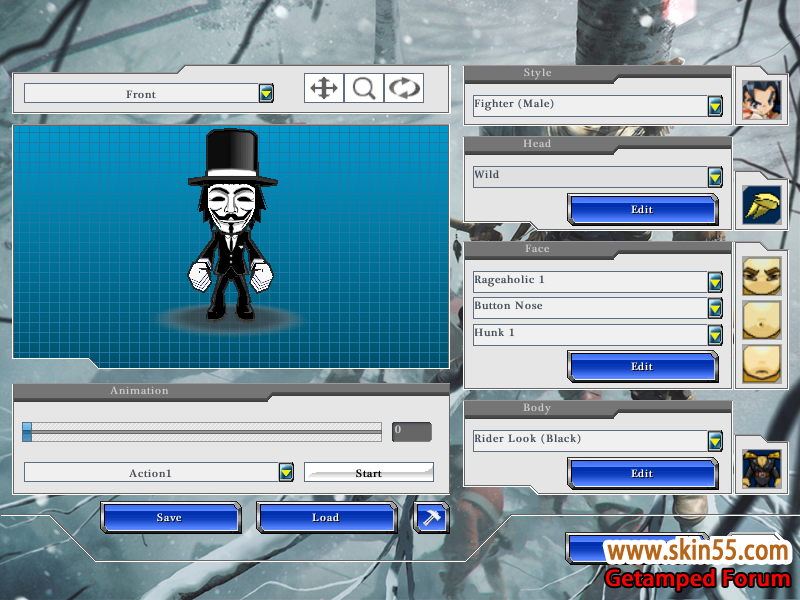Expand the Rageaholic 1 dropdown arrow
Image resolution: width=800 pixels, height=600 pixels.
pyautogui.click(x=715, y=282)
